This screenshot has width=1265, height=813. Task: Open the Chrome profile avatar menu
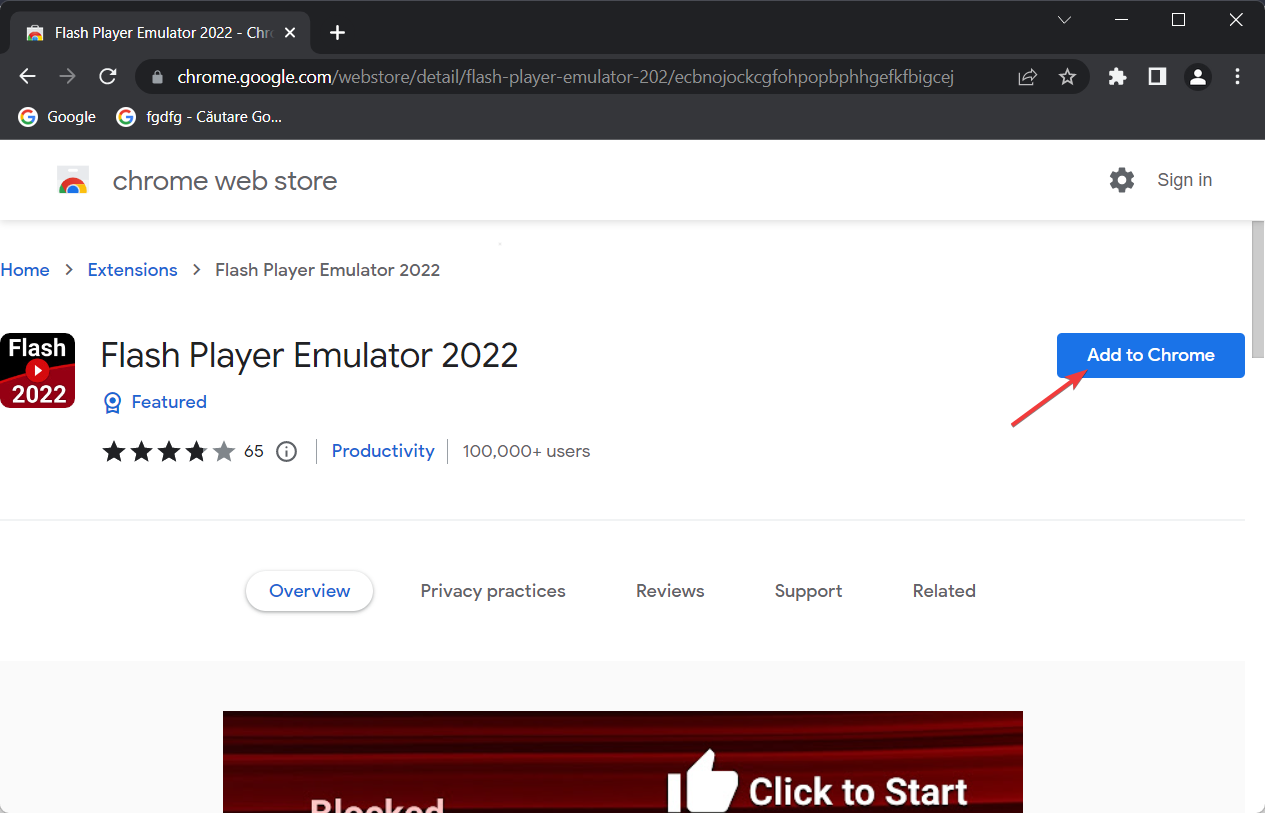[x=1197, y=77]
